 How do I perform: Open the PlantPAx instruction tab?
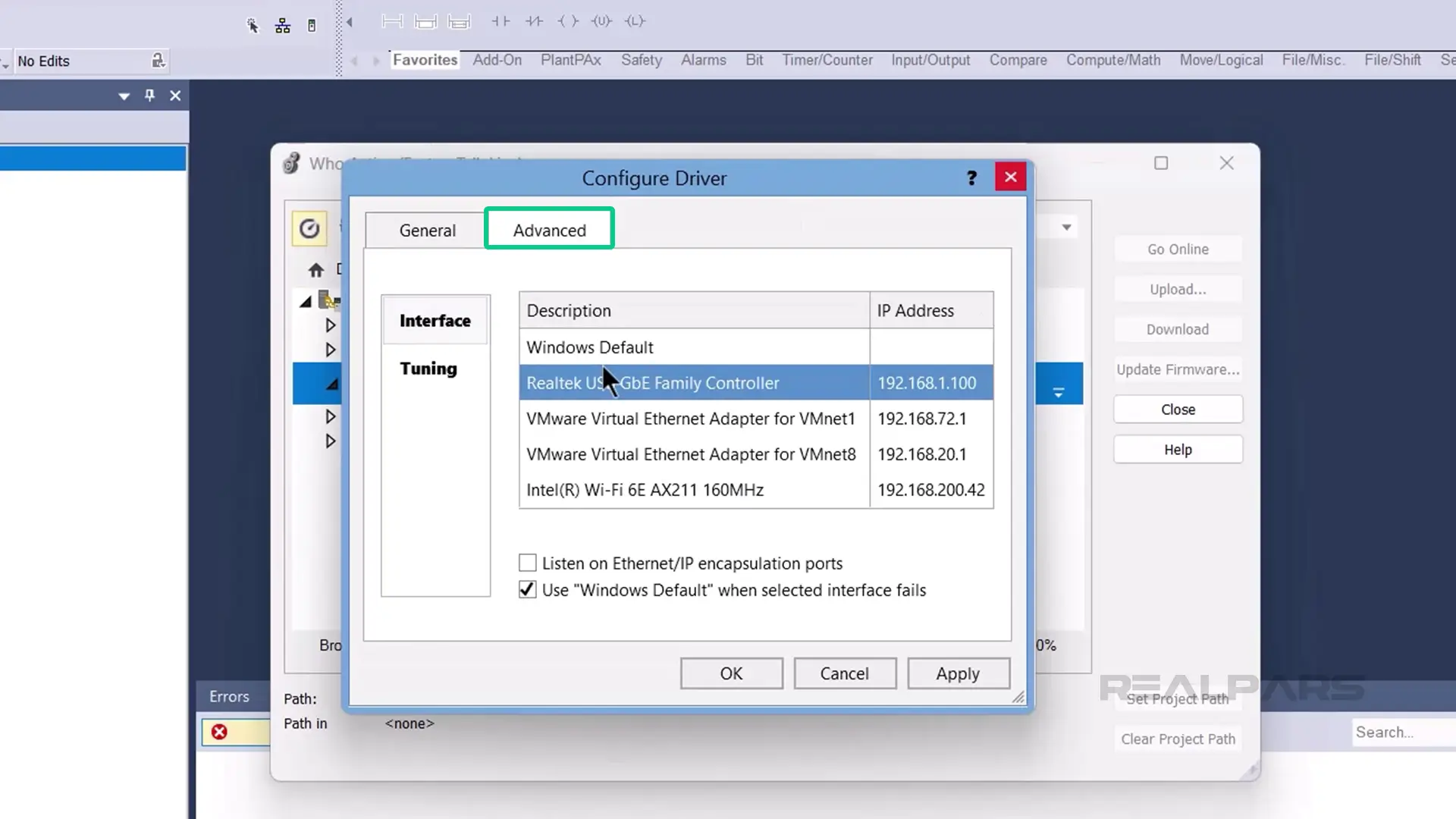coord(570,60)
